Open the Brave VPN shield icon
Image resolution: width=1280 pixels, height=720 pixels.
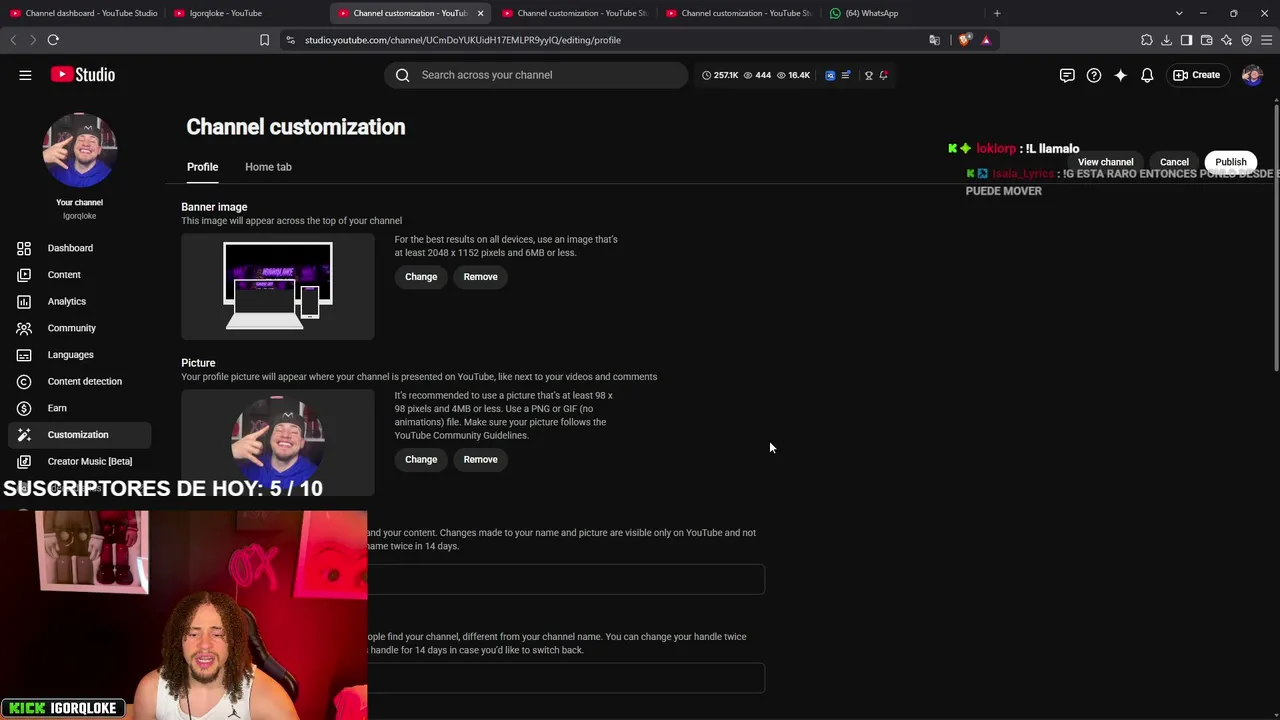1246,40
